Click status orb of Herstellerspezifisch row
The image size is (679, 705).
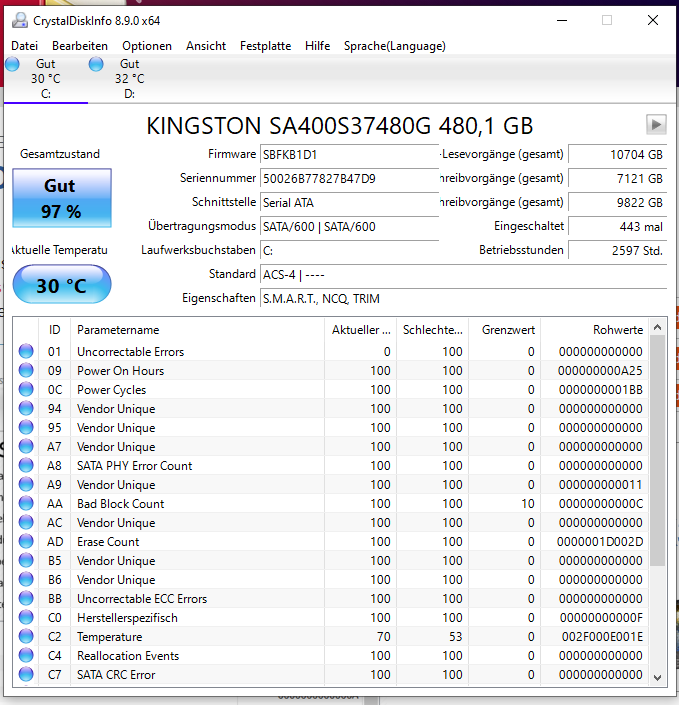(x=26, y=617)
